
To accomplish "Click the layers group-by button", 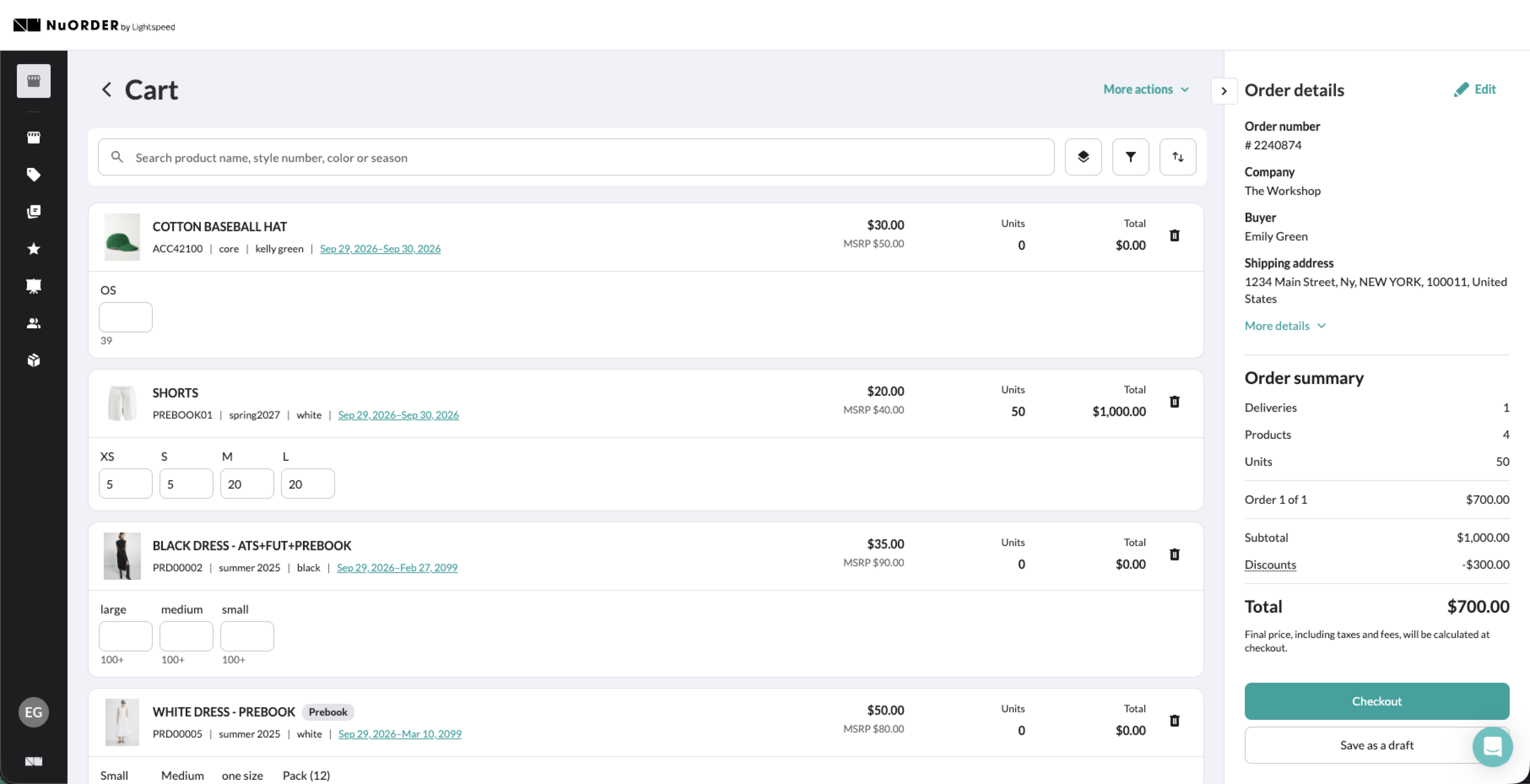I will [x=1083, y=157].
